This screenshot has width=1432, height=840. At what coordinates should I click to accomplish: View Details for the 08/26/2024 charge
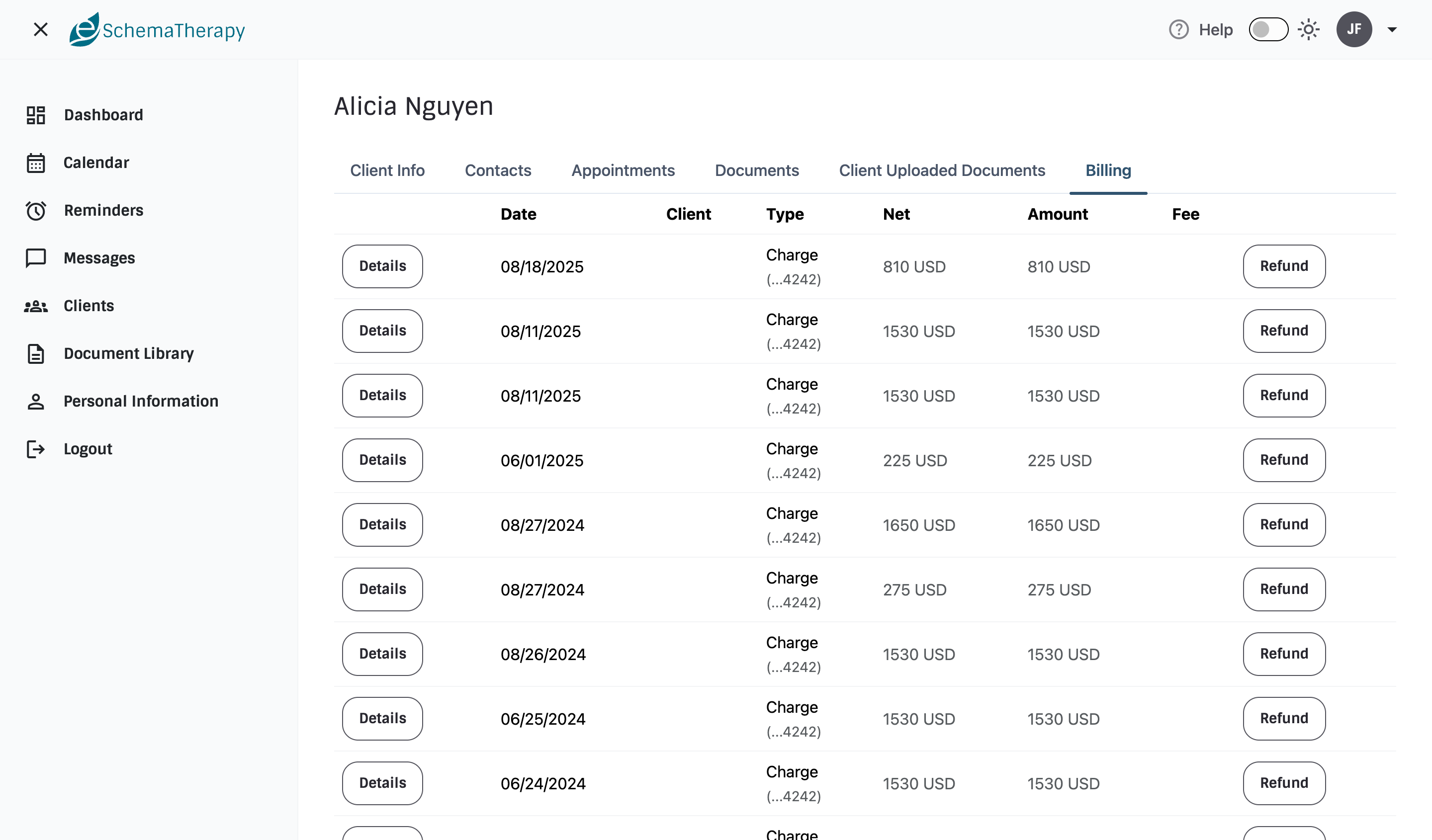click(382, 654)
